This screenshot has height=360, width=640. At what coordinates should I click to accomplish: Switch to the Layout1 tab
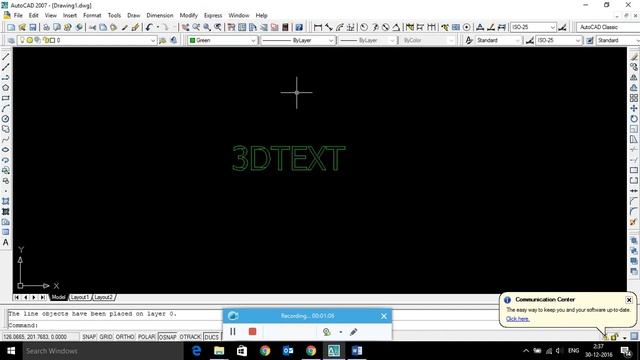[x=80, y=297]
